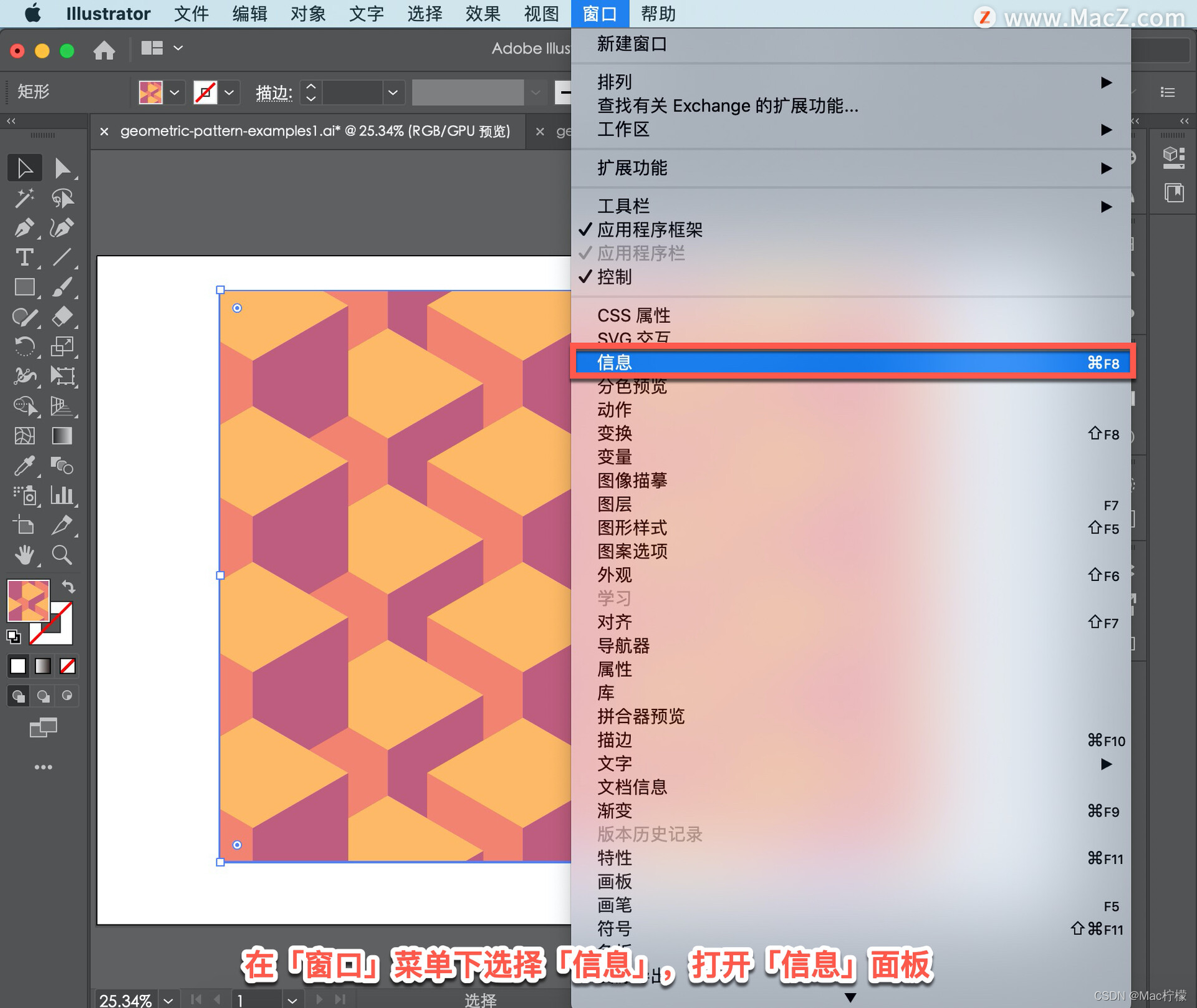The height and width of the screenshot is (1008, 1197).
Task: Click the zoom level field 25.34%
Action: coord(126,999)
